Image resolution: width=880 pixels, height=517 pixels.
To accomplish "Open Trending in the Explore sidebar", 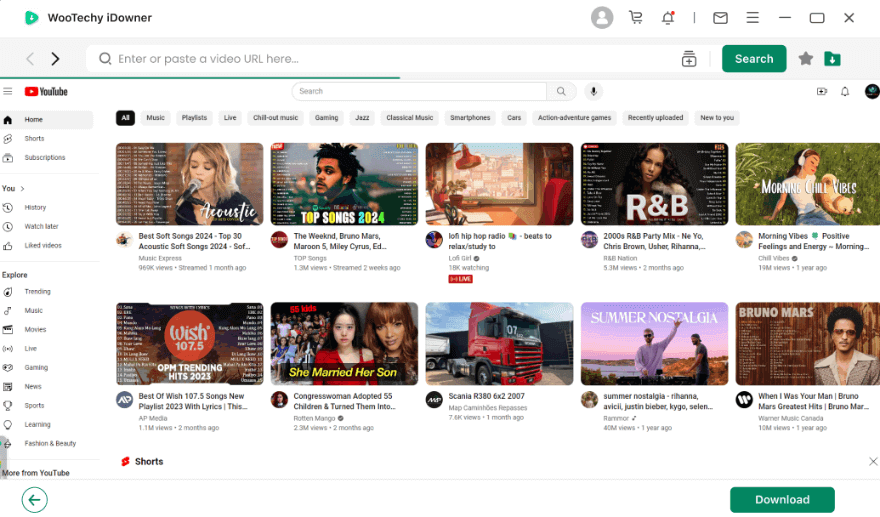I will click(x=37, y=292).
